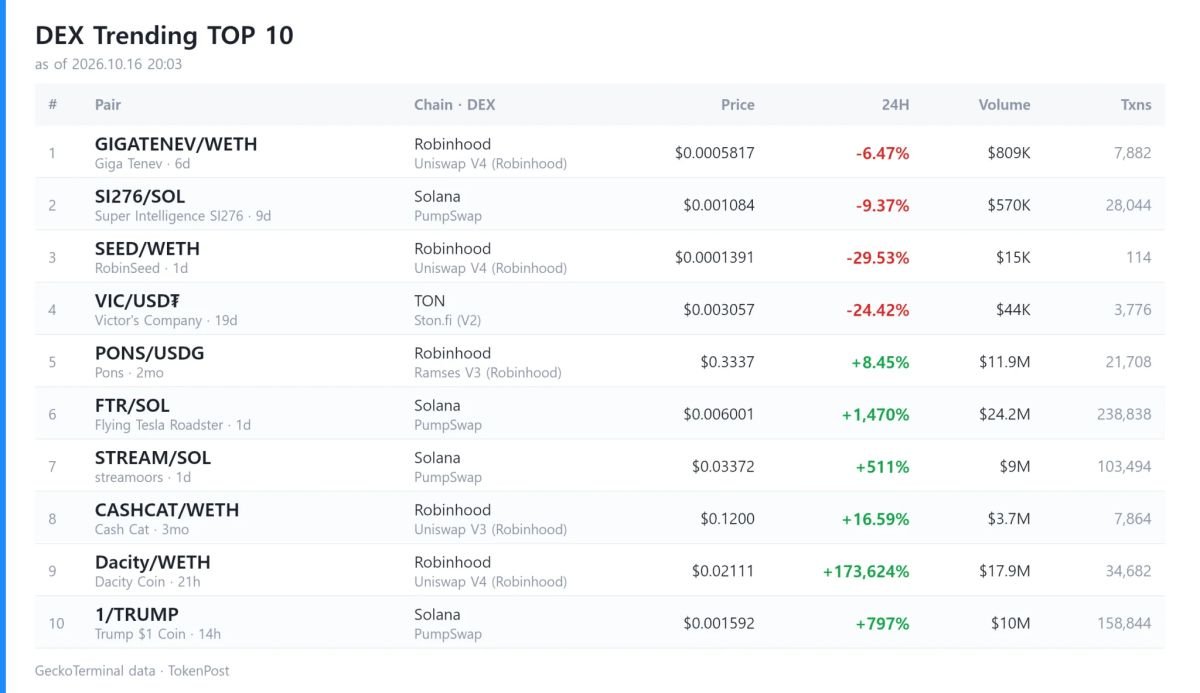The height and width of the screenshot is (693, 1200).
Task: Select the VIC/USD₮ pair
Action: pos(137,300)
